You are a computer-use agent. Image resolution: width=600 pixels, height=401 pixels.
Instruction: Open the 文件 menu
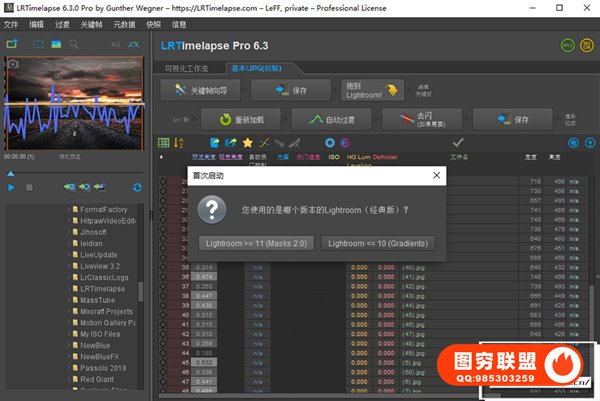pyautogui.click(x=12, y=23)
